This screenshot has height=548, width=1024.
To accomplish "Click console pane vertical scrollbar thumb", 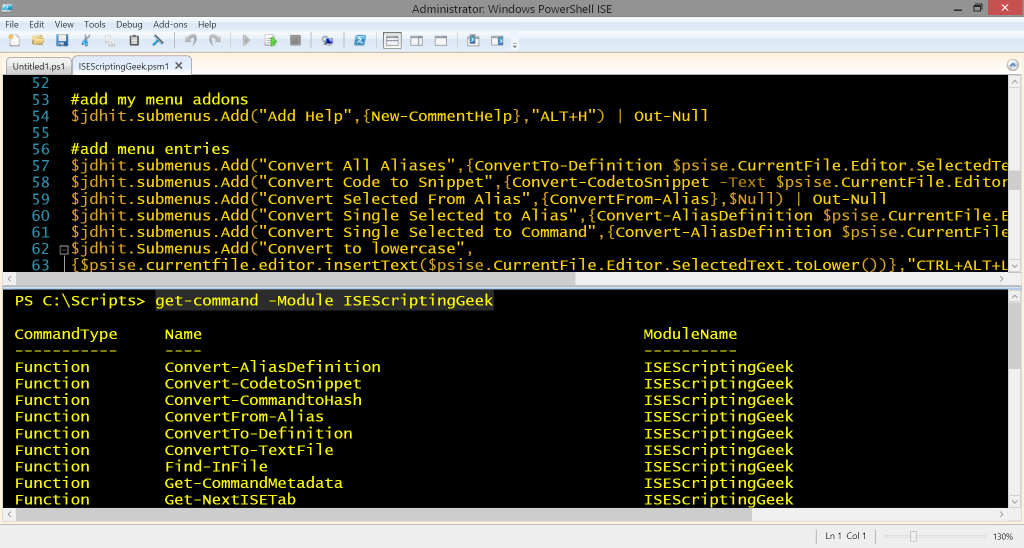I will coord(1015,334).
